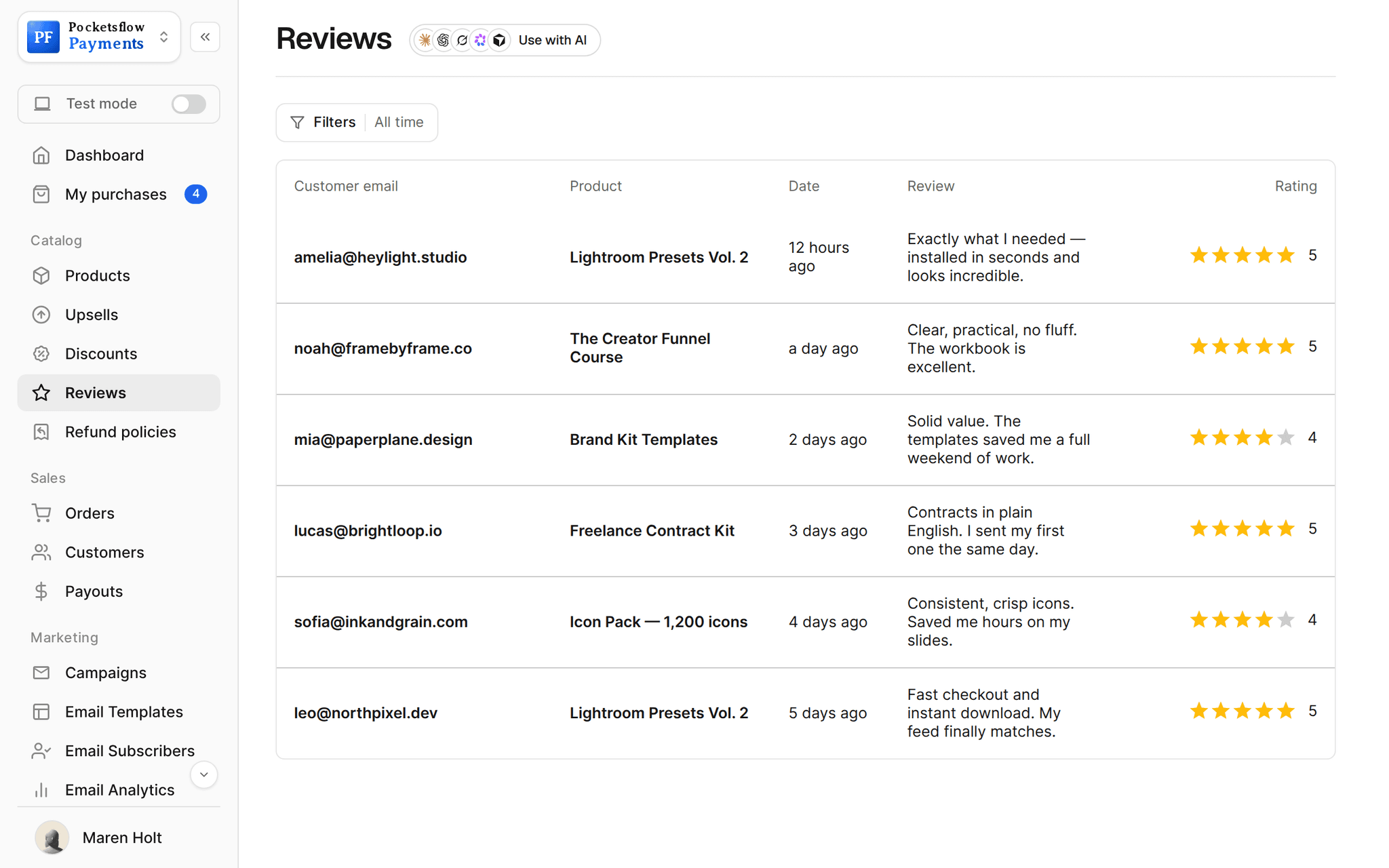Click the Rating column header
The width and height of the screenshot is (1389, 868).
[1295, 186]
